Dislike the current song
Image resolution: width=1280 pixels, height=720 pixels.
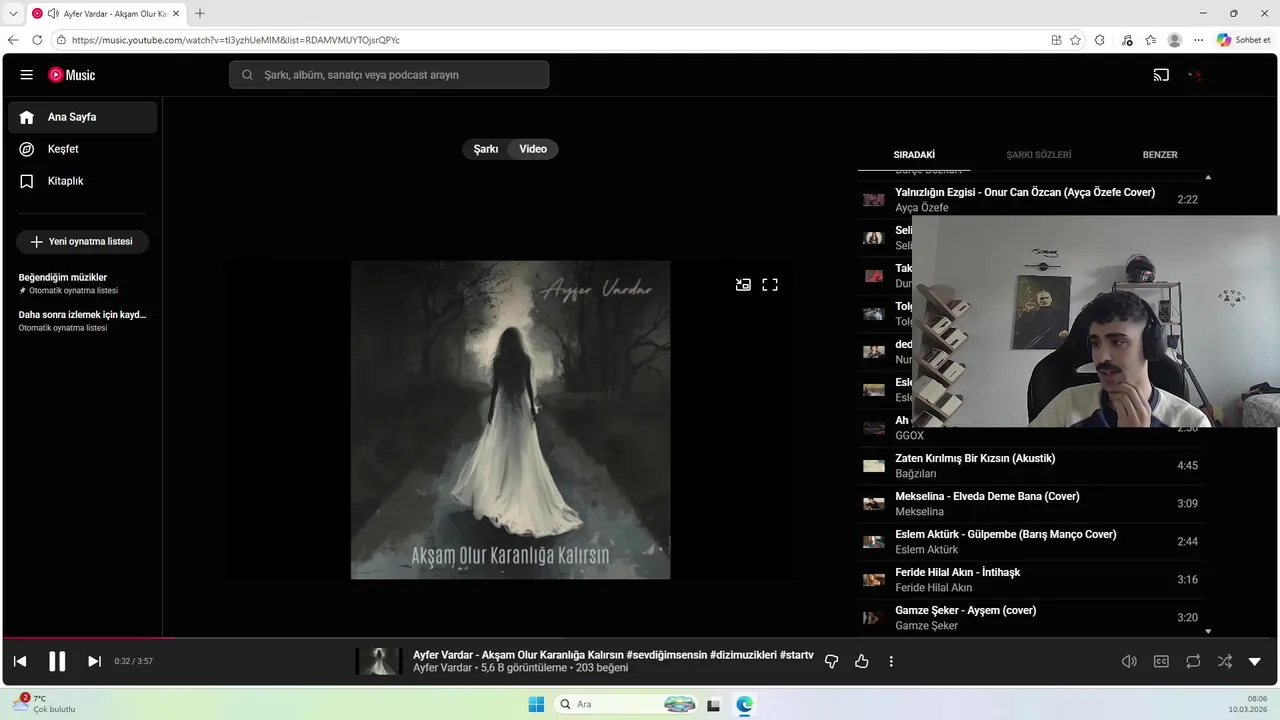(831, 661)
